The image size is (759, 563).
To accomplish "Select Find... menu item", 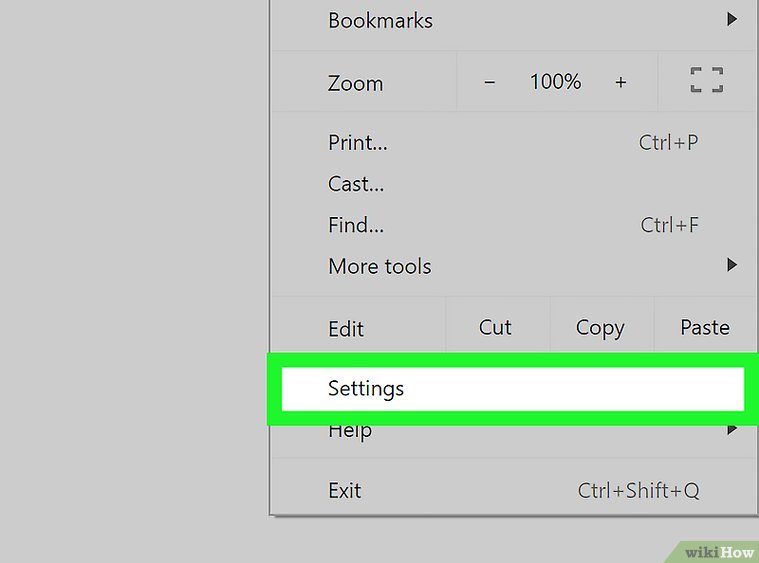I will (356, 225).
